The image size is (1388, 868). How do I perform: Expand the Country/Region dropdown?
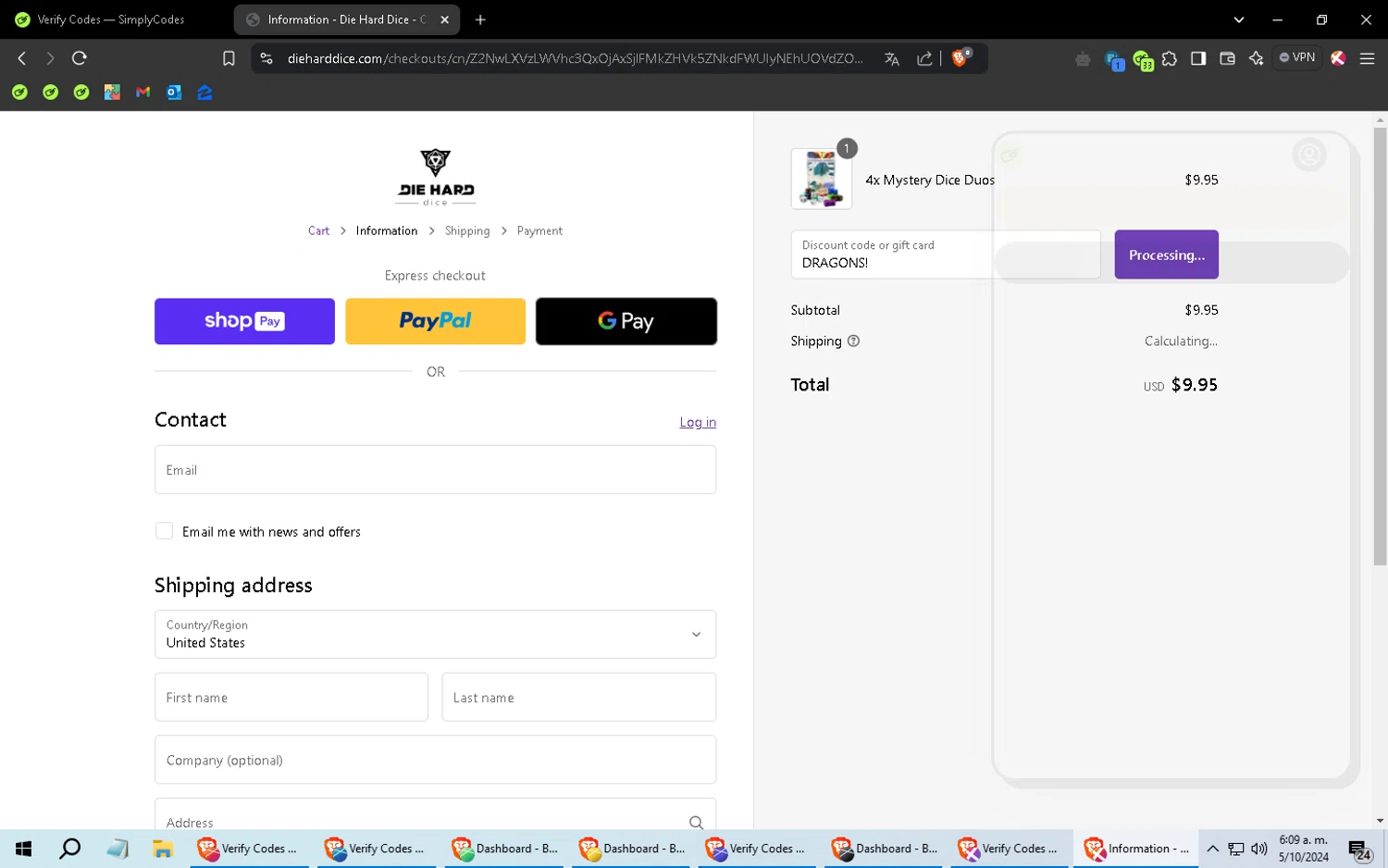(x=435, y=634)
